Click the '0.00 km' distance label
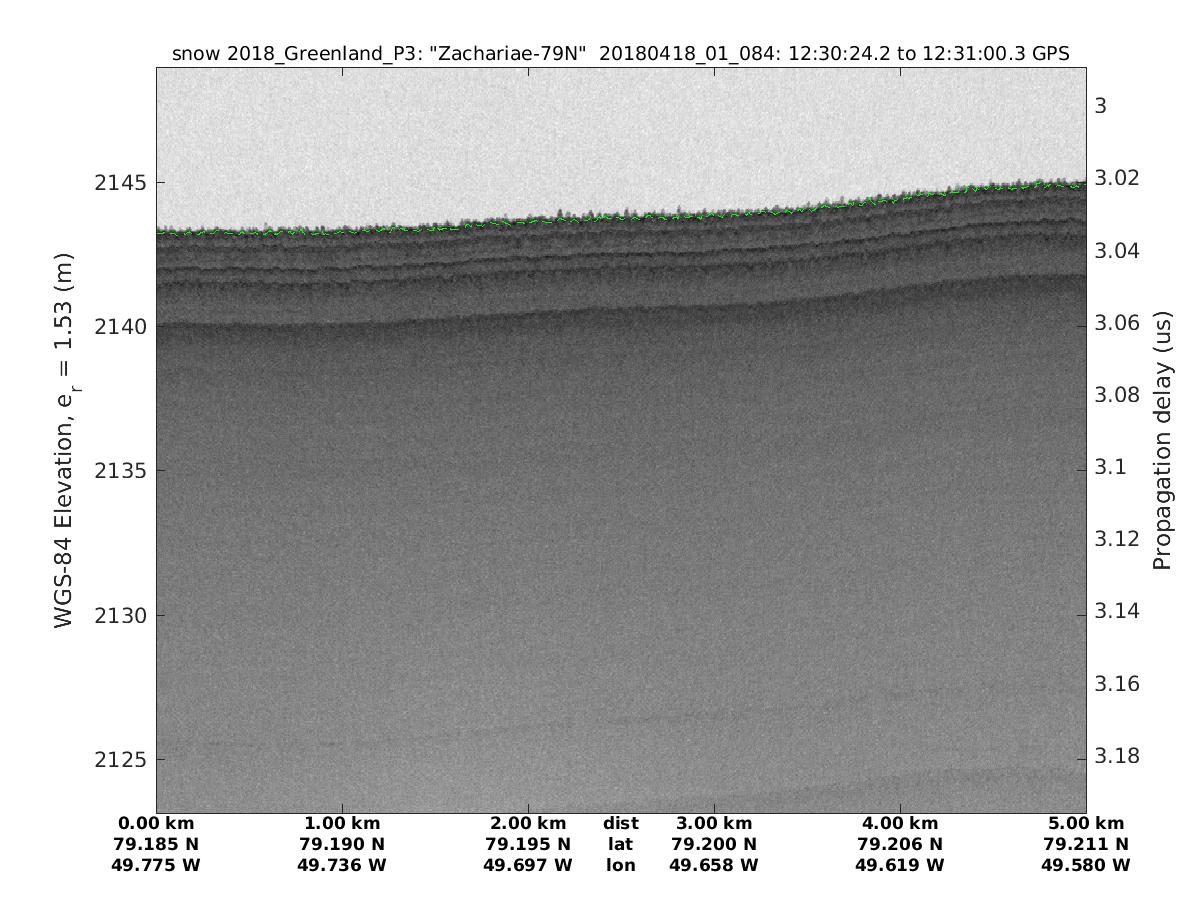Image resolution: width=1200 pixels, height=900 pixels. (156, 824)
